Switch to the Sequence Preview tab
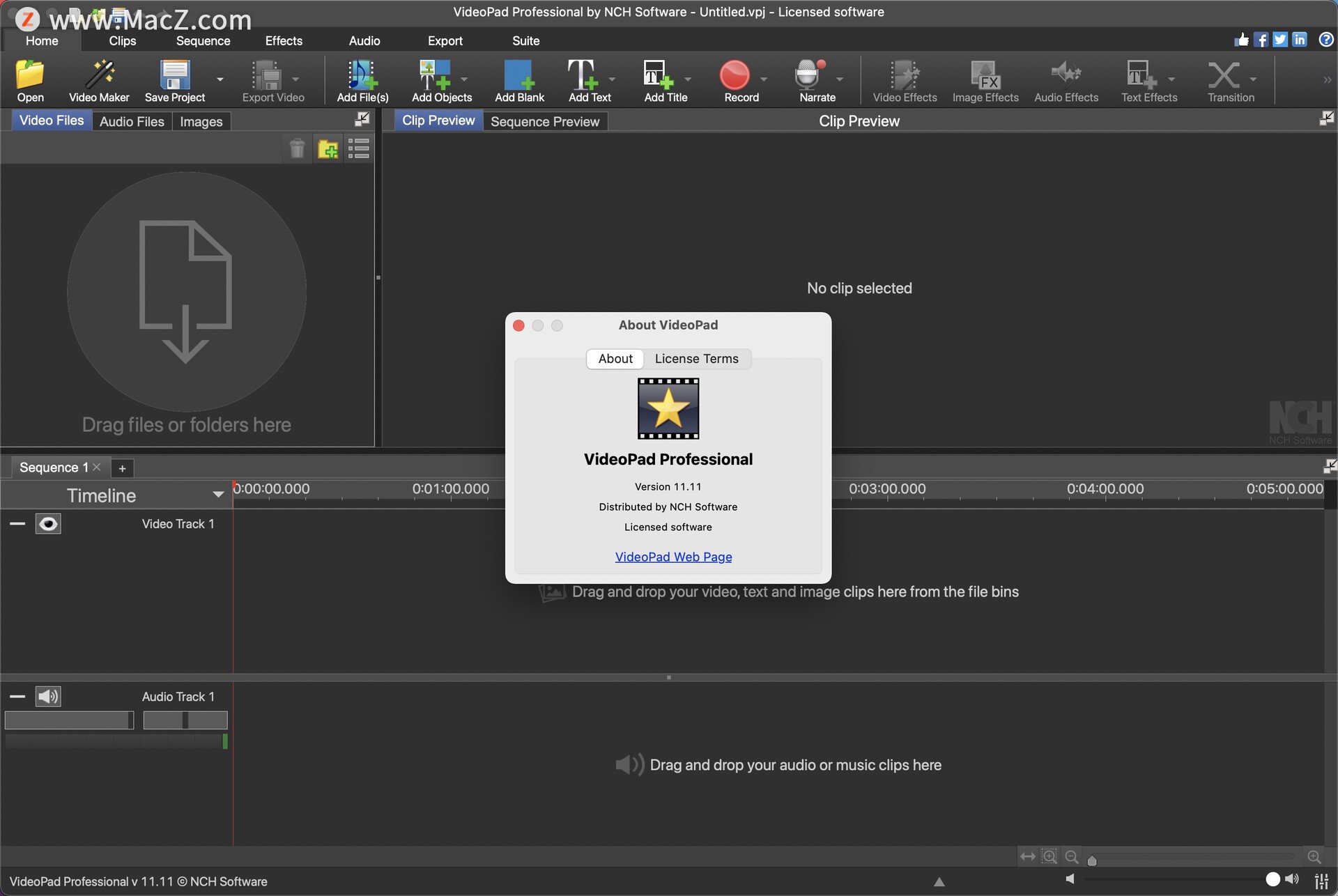The height and width of the screenshot is (896, 1338). click(x=545, y=121)
